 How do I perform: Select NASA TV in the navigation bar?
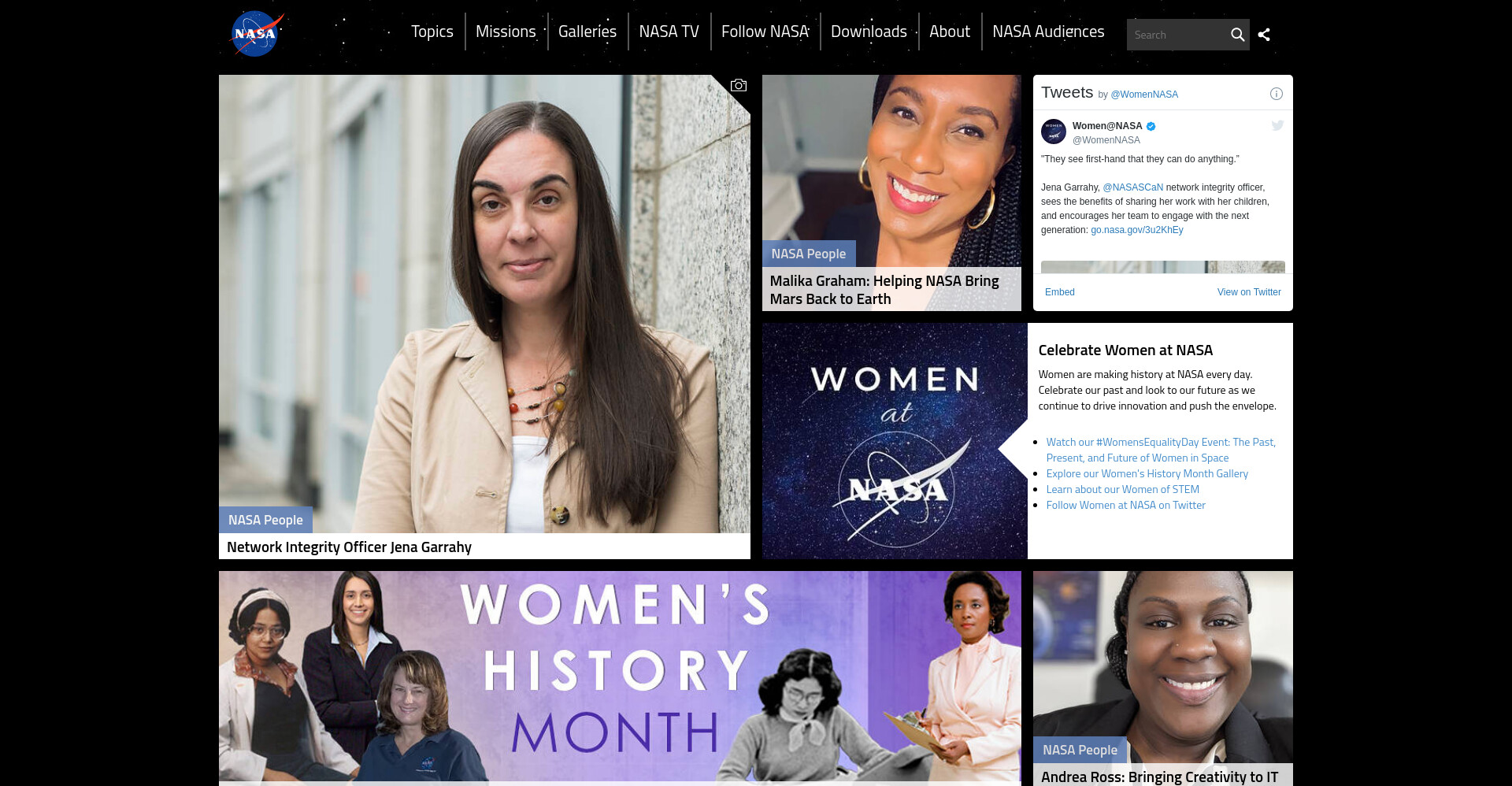(x=669, y=32)
